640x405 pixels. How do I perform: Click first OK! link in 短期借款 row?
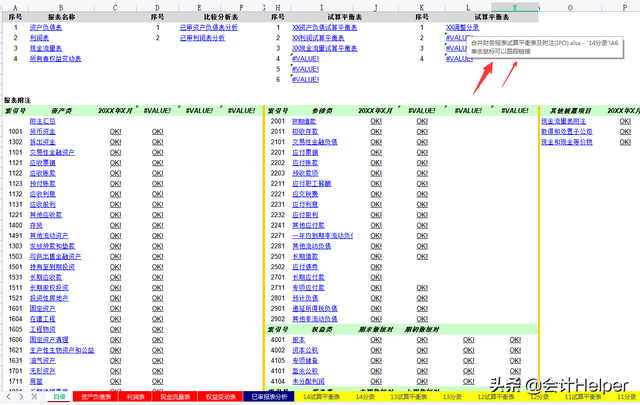click(376, 121)
